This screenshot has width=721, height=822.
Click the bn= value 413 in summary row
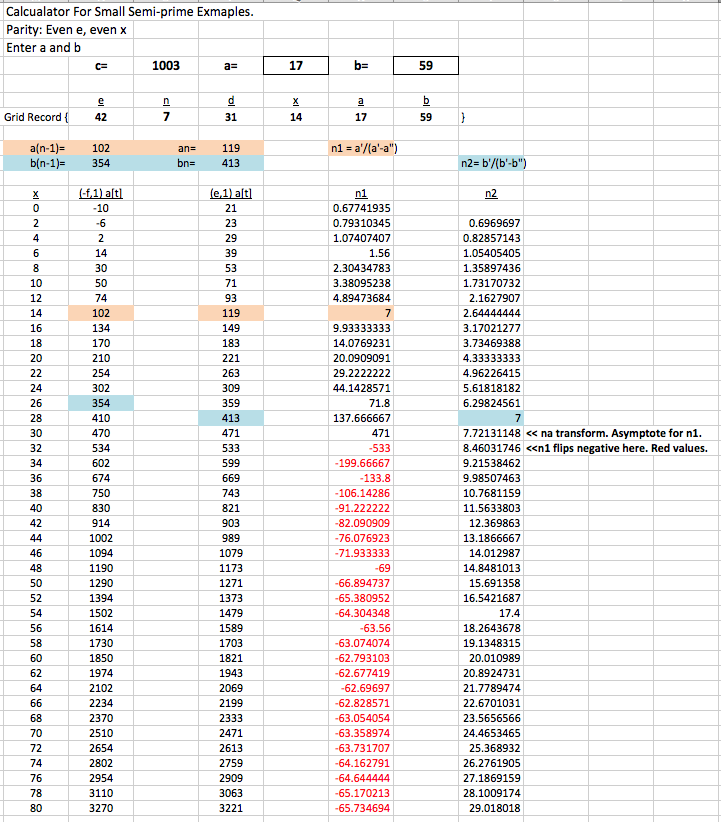[x=231, y=163]
